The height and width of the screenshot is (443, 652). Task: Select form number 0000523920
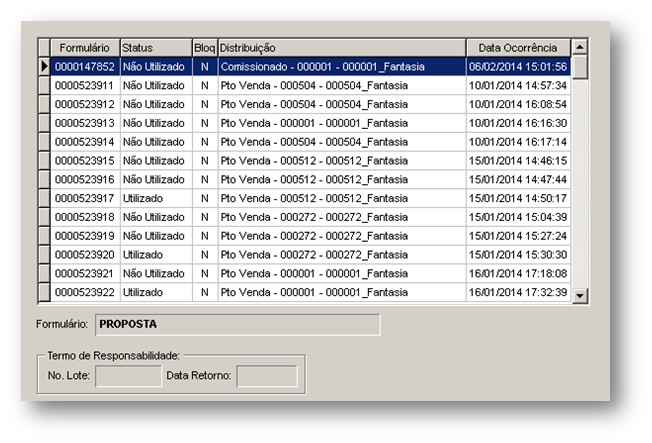pyautogui.click(x=85, y=255)
